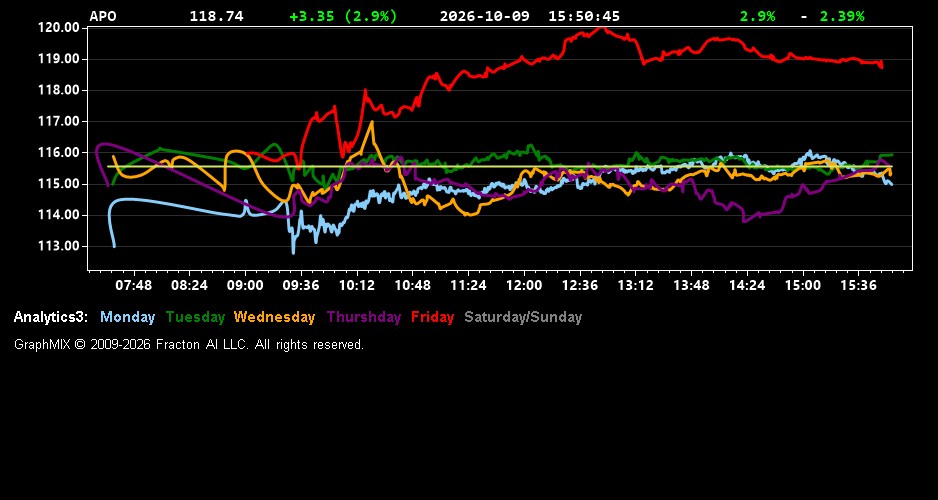The width and height of the screenshot is (938, 500).
Task: Click the 117.00 y-axis label
Action: (59, 121)
